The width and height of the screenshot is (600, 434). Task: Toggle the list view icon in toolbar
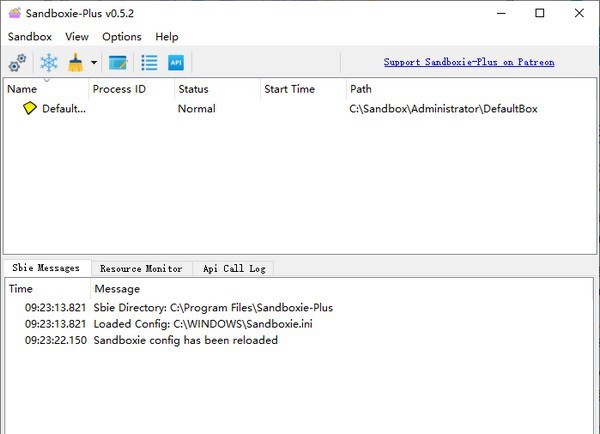[149, 62]
